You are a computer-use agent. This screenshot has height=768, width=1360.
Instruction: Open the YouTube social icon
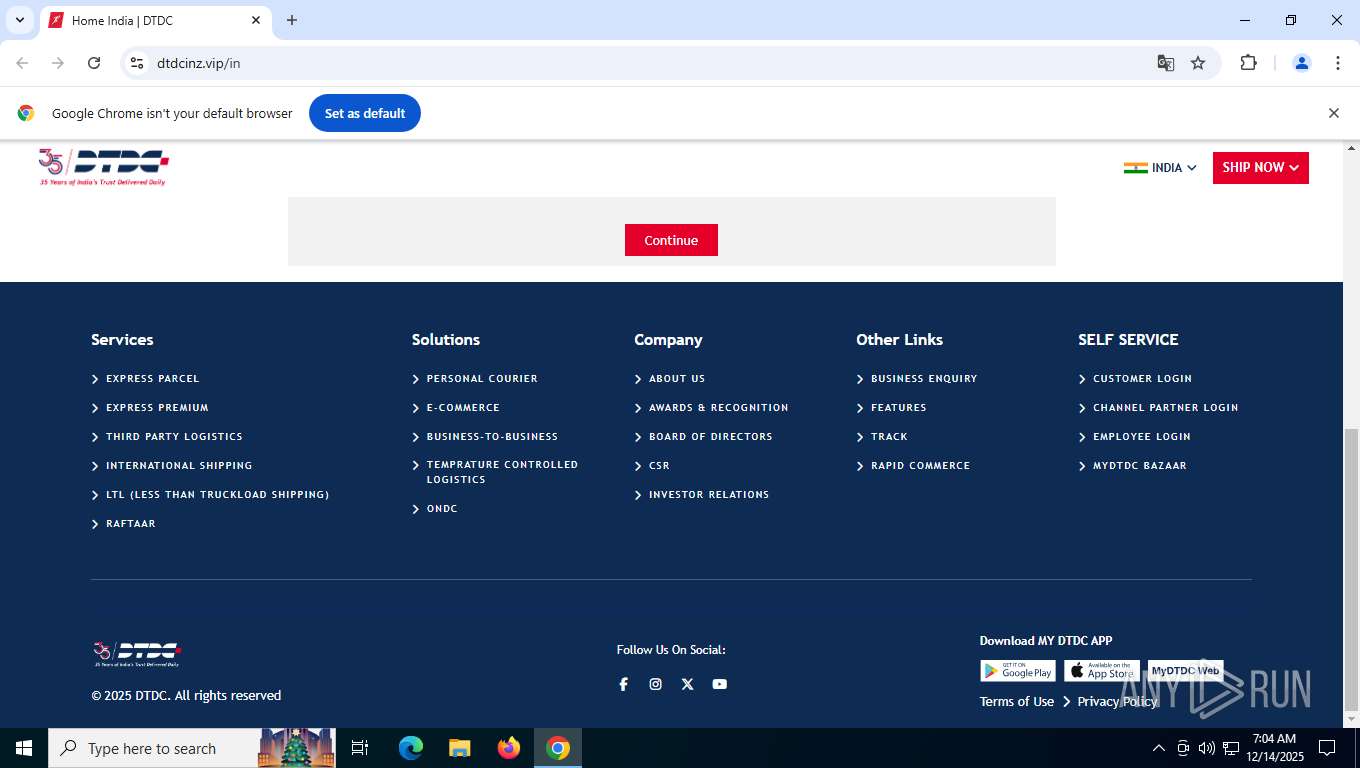click(719, 684)
